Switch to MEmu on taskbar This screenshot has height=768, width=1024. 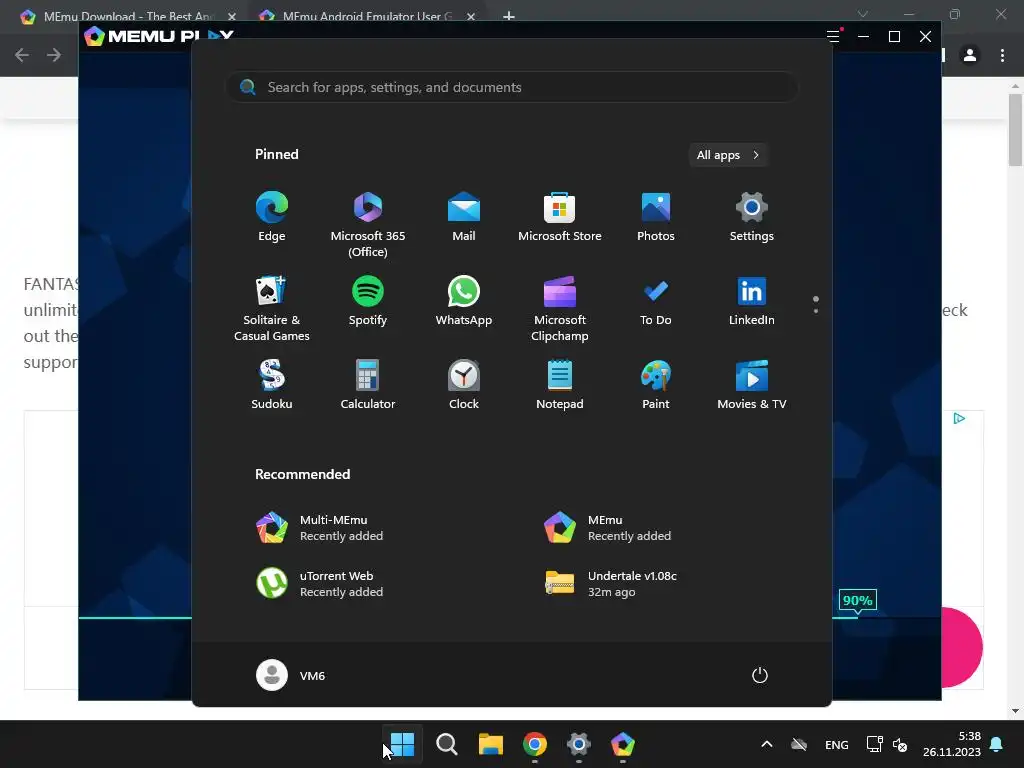(x=622, y=744)
